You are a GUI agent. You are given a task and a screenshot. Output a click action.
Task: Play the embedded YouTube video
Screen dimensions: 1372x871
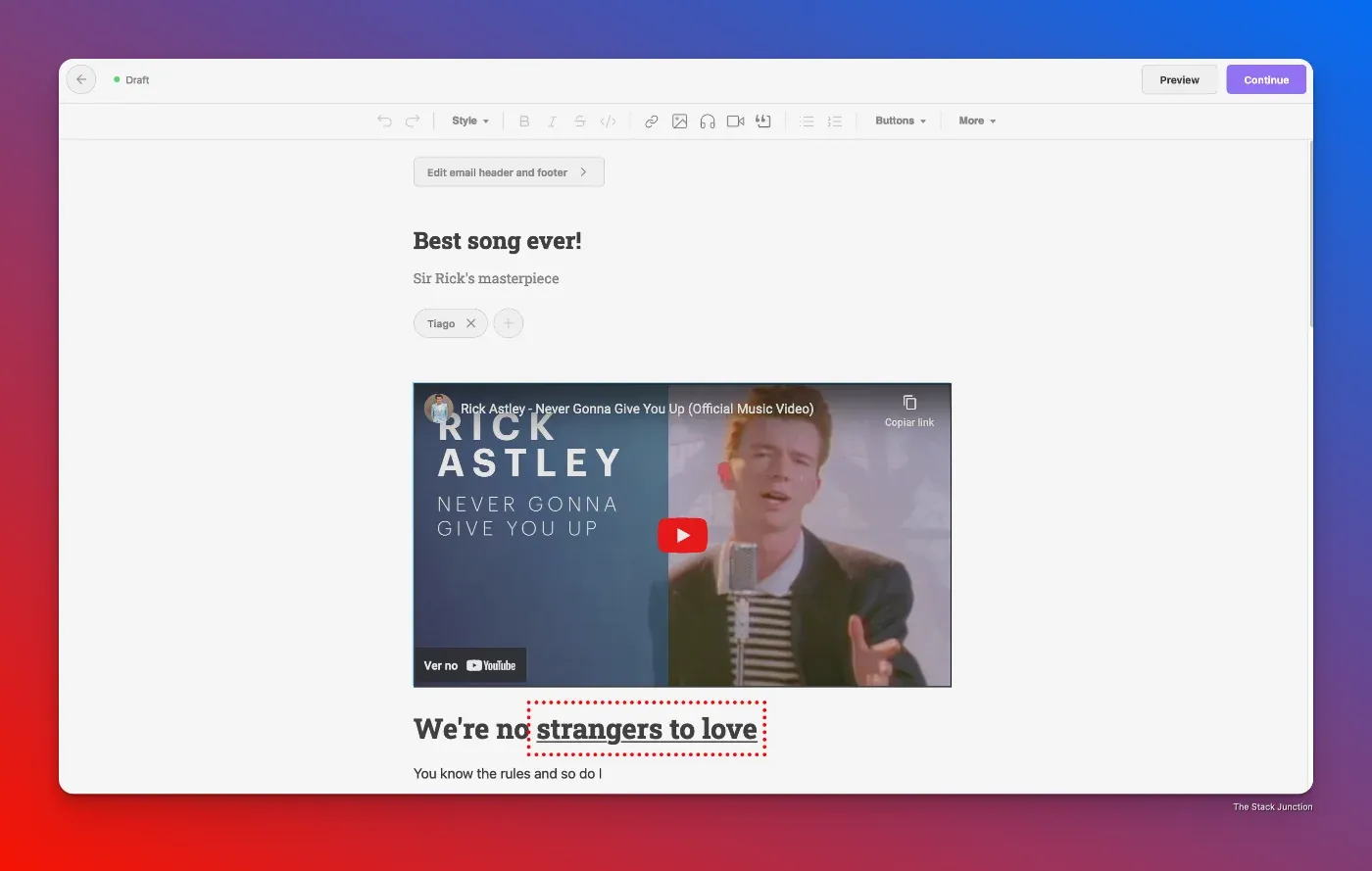pos(682,535)
